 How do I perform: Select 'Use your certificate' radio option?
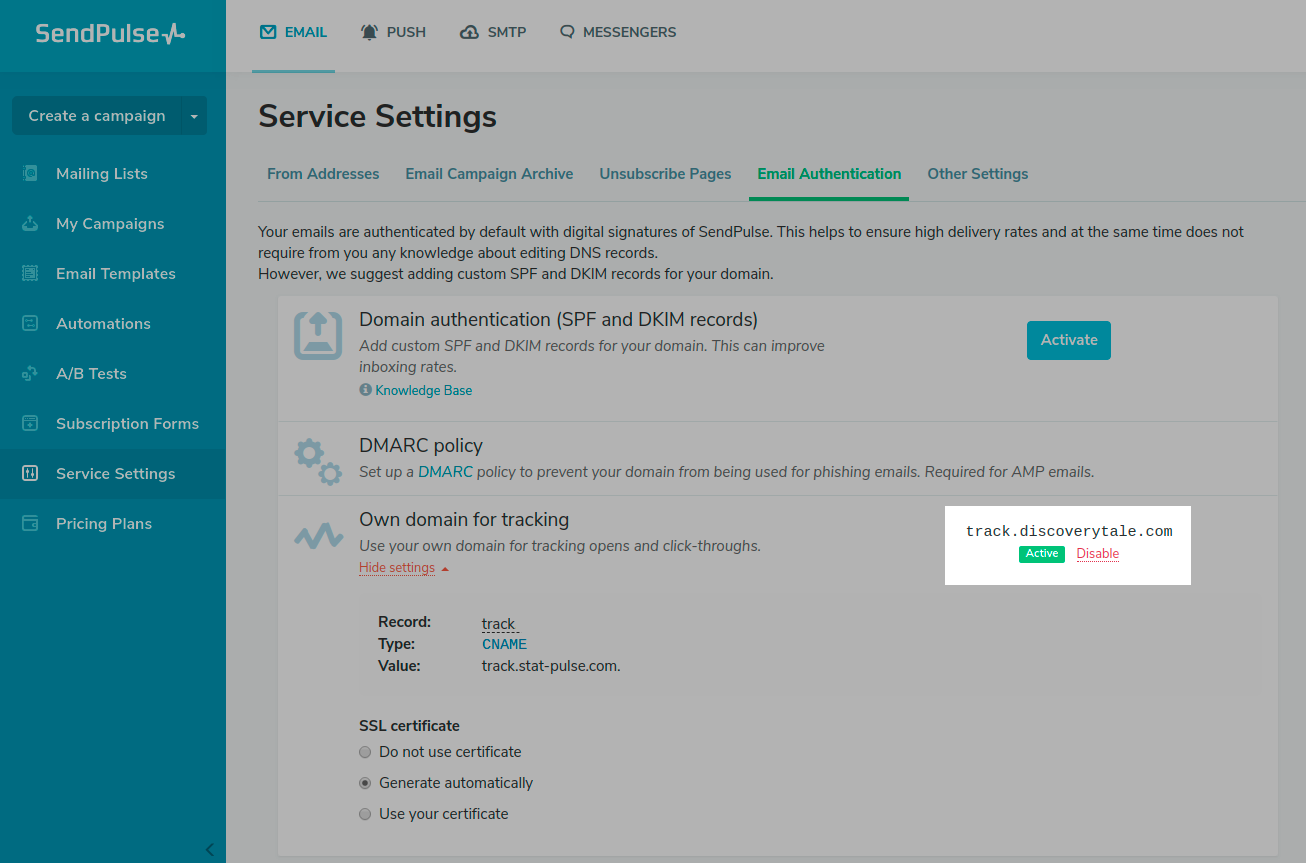click(365, 814)
